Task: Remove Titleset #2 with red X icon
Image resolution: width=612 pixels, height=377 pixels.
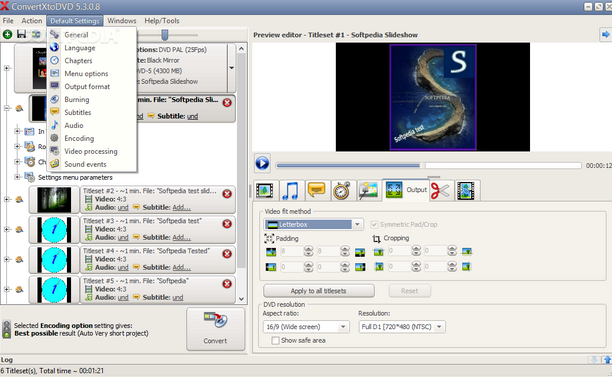Action: pos(227,194)
